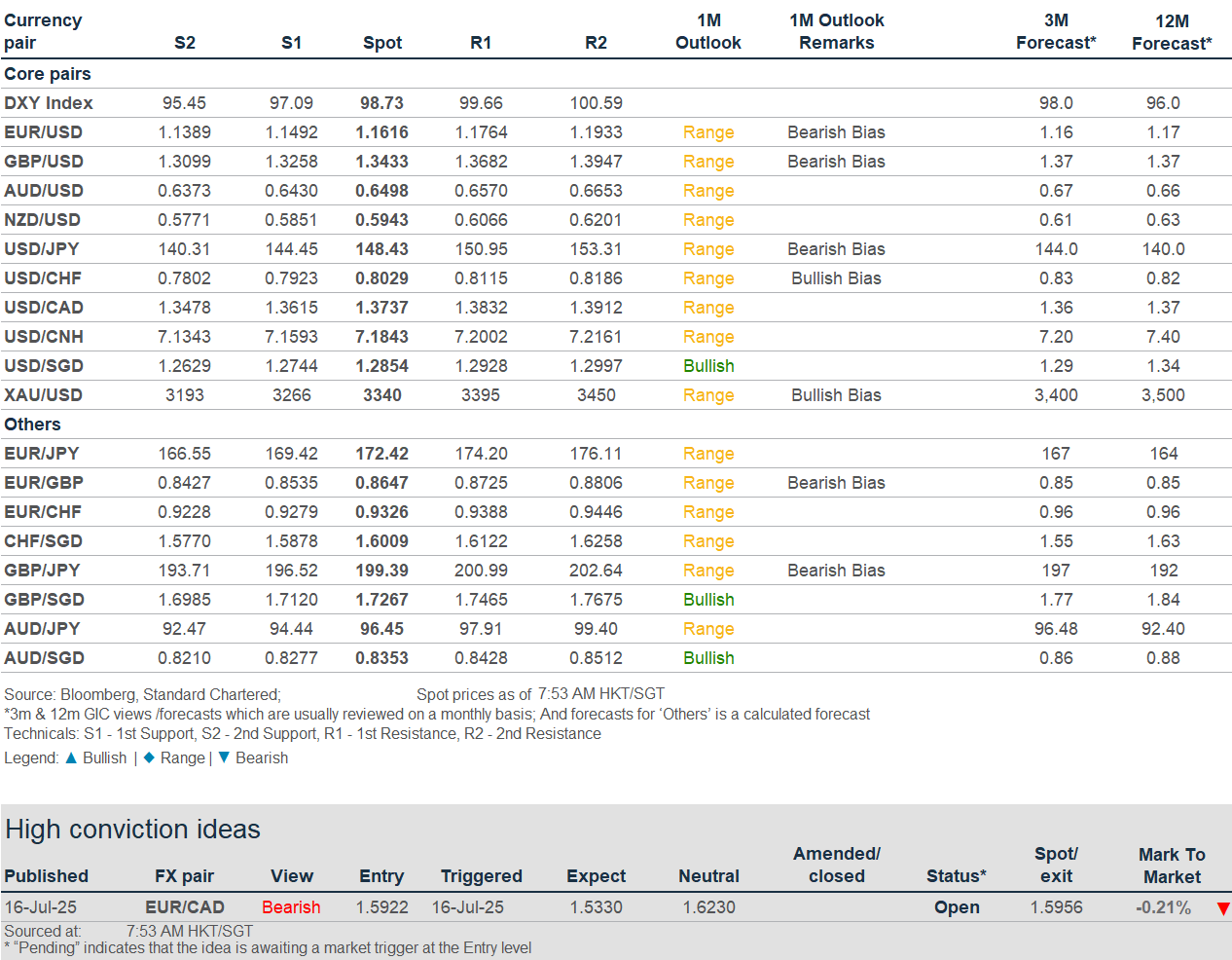Click the R2 column header
This screenshot has width=1232, height=960.
pos(597,43)
